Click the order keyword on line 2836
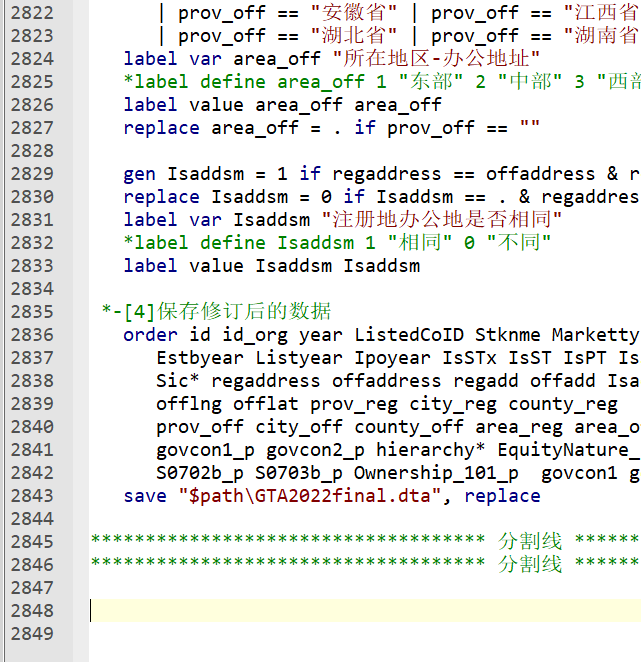 150,335
